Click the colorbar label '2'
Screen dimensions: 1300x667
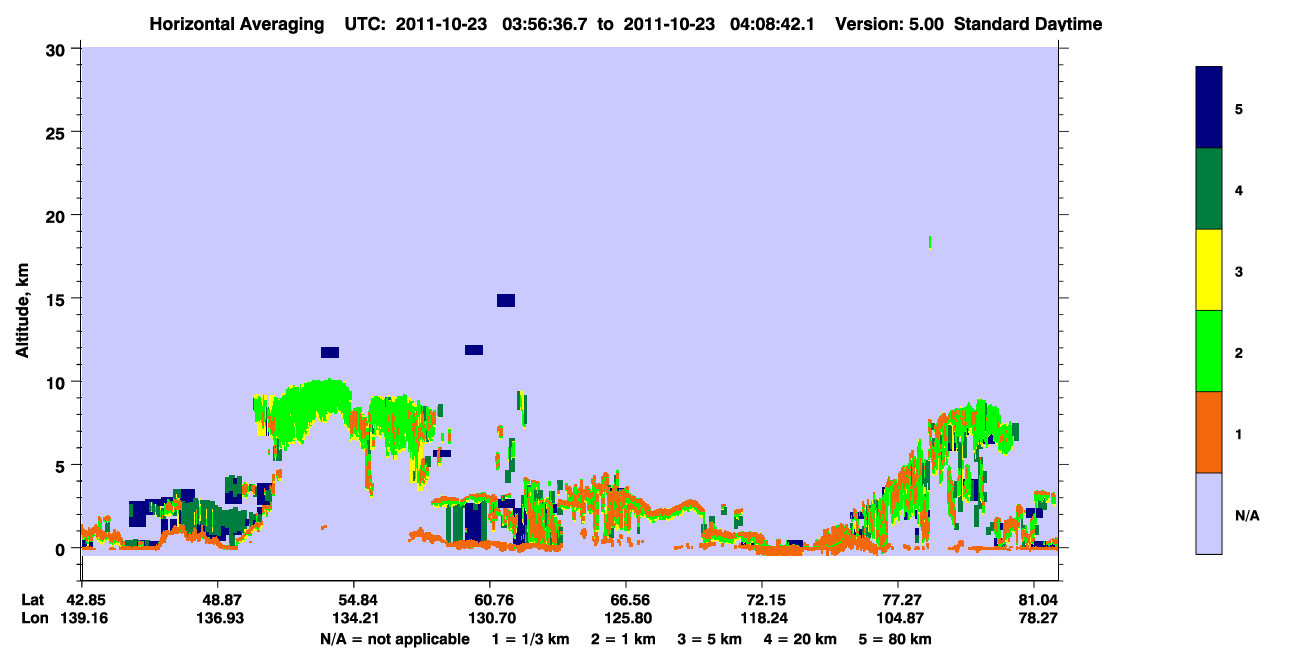[1239, 352]
